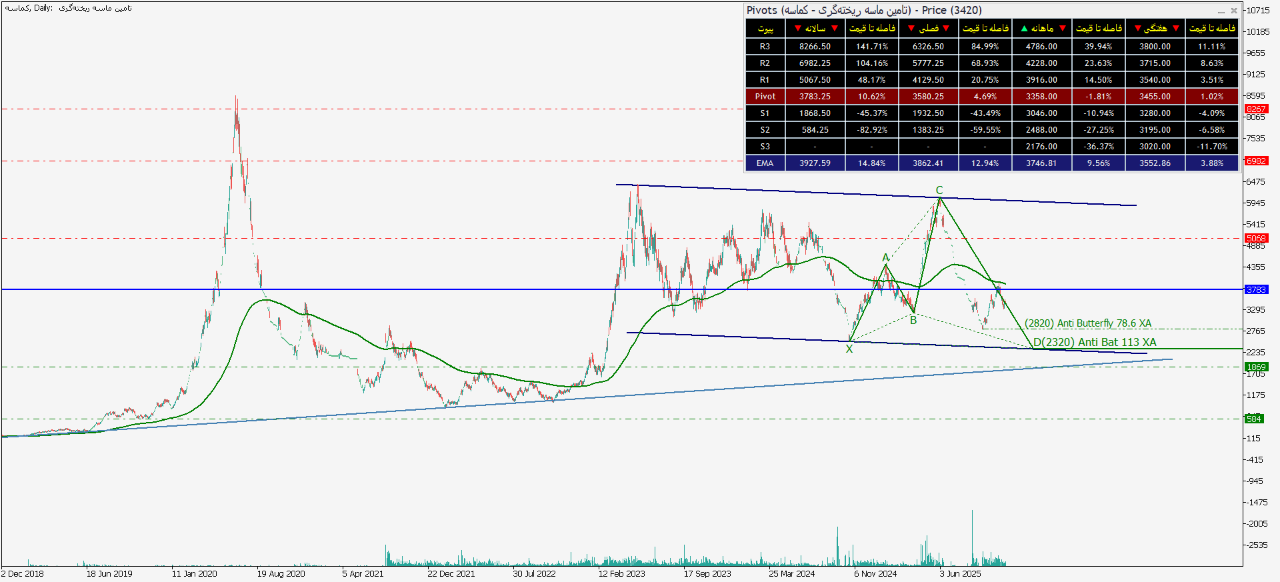Image resolution: width=1280 pixels, height=582 pixels.
Task: Click red triangle right of سالانه header
Action: pyautogui.click(x=835, y=28)
